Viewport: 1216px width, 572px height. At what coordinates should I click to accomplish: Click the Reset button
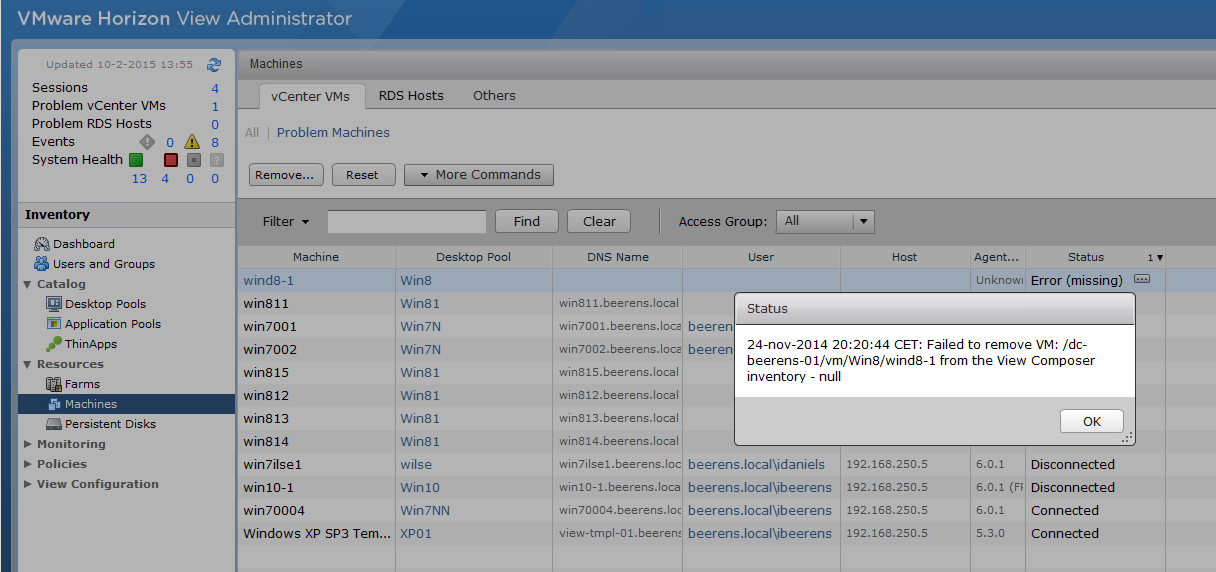click(362, 175)
